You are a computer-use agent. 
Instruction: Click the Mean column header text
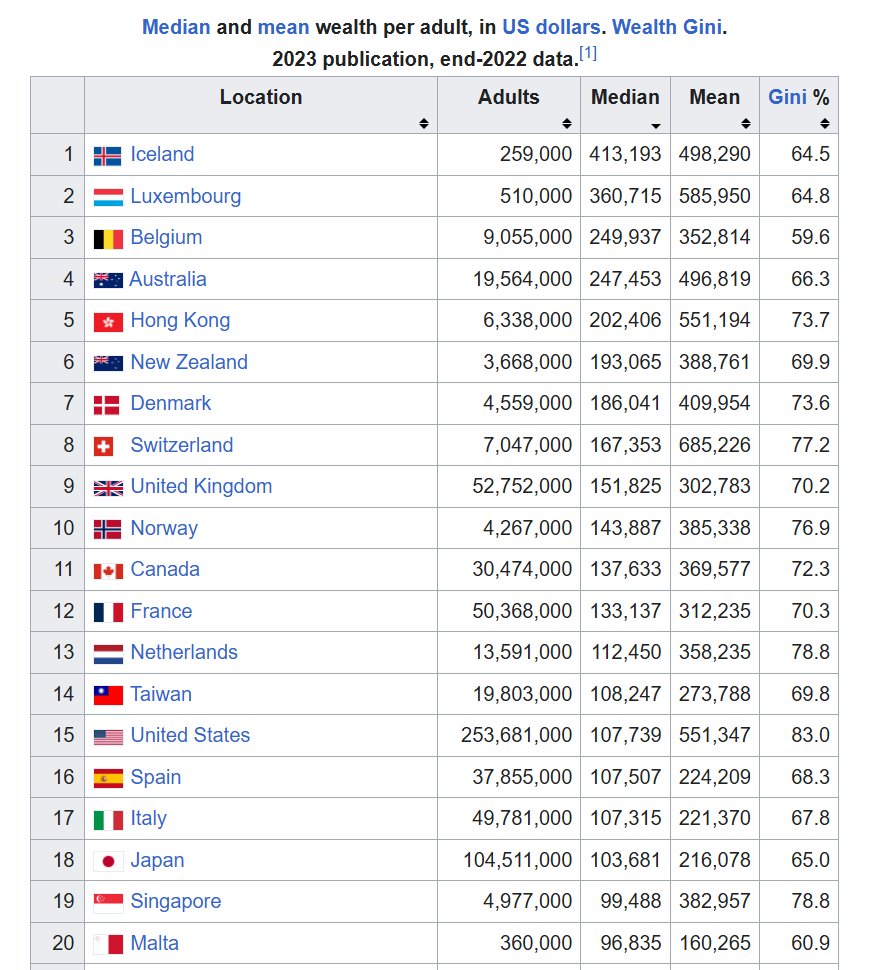click(x=715, y=97)
